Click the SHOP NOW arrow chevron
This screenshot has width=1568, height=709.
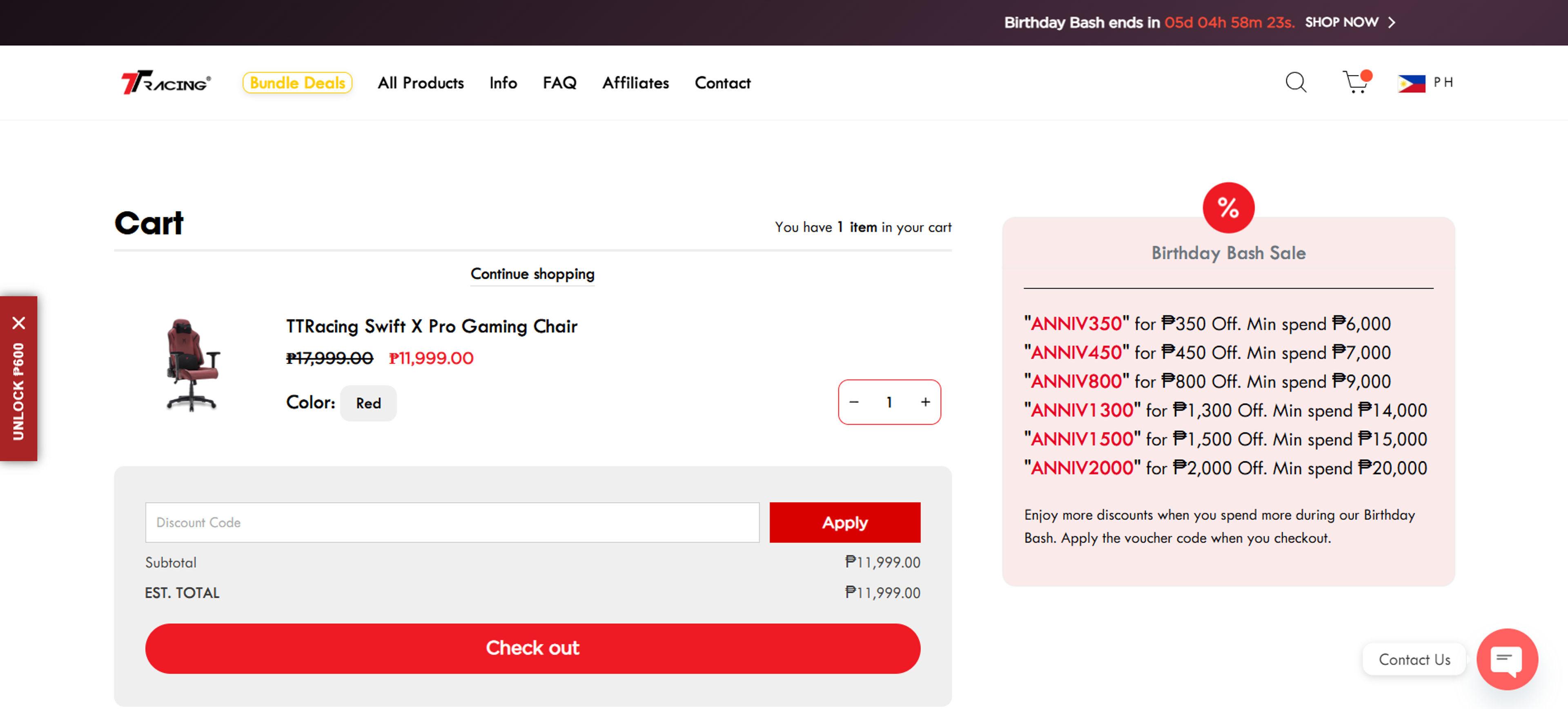(x=1392, y=22)
